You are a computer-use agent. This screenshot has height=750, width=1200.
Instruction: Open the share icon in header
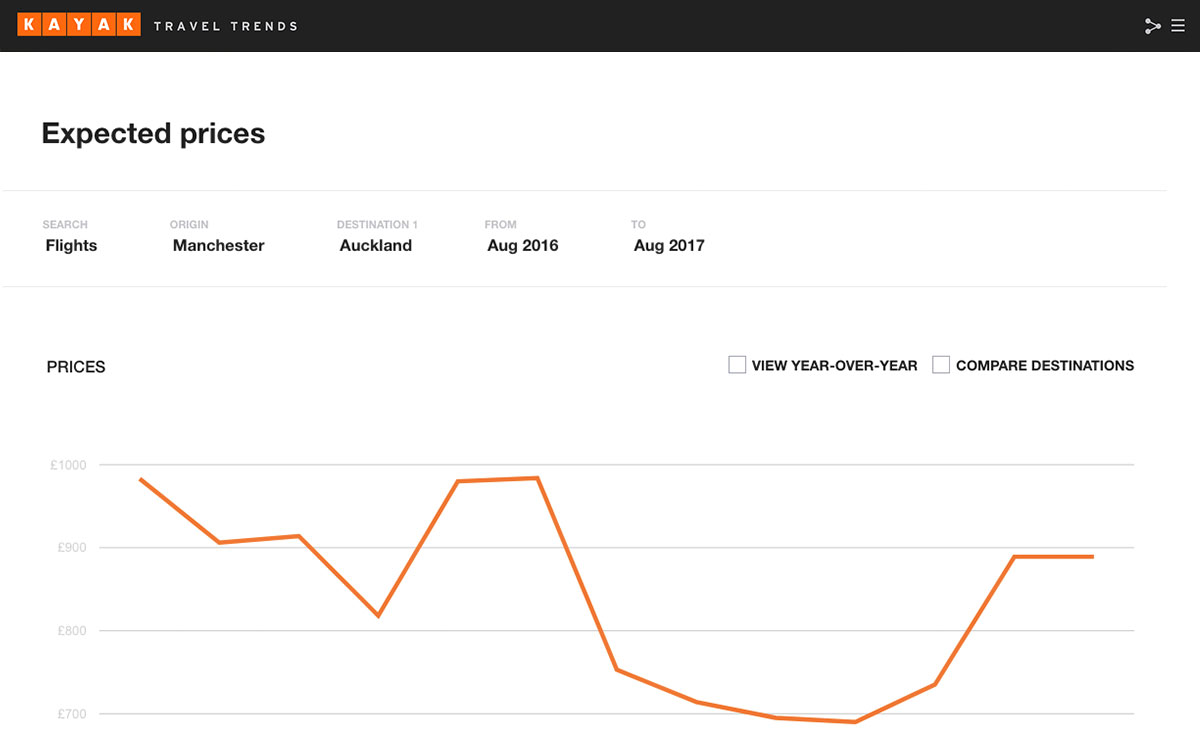coord(1153,26)
